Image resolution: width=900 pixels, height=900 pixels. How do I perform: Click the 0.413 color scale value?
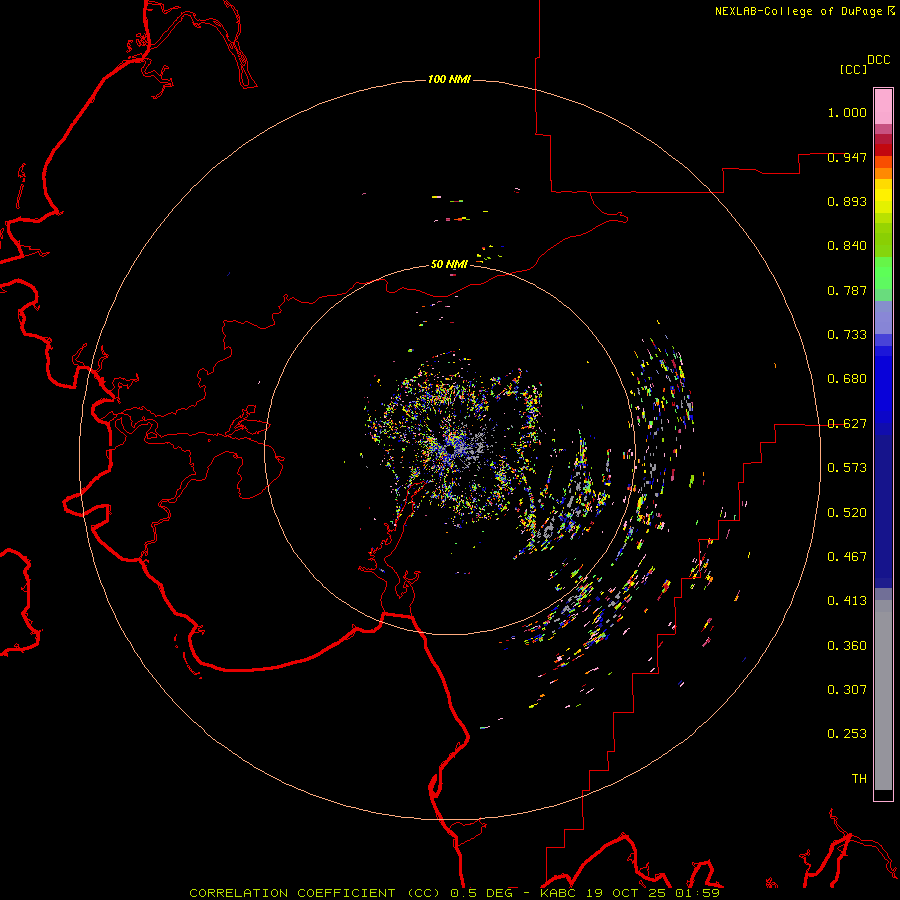pyautogui.click(x=847, y=601)
